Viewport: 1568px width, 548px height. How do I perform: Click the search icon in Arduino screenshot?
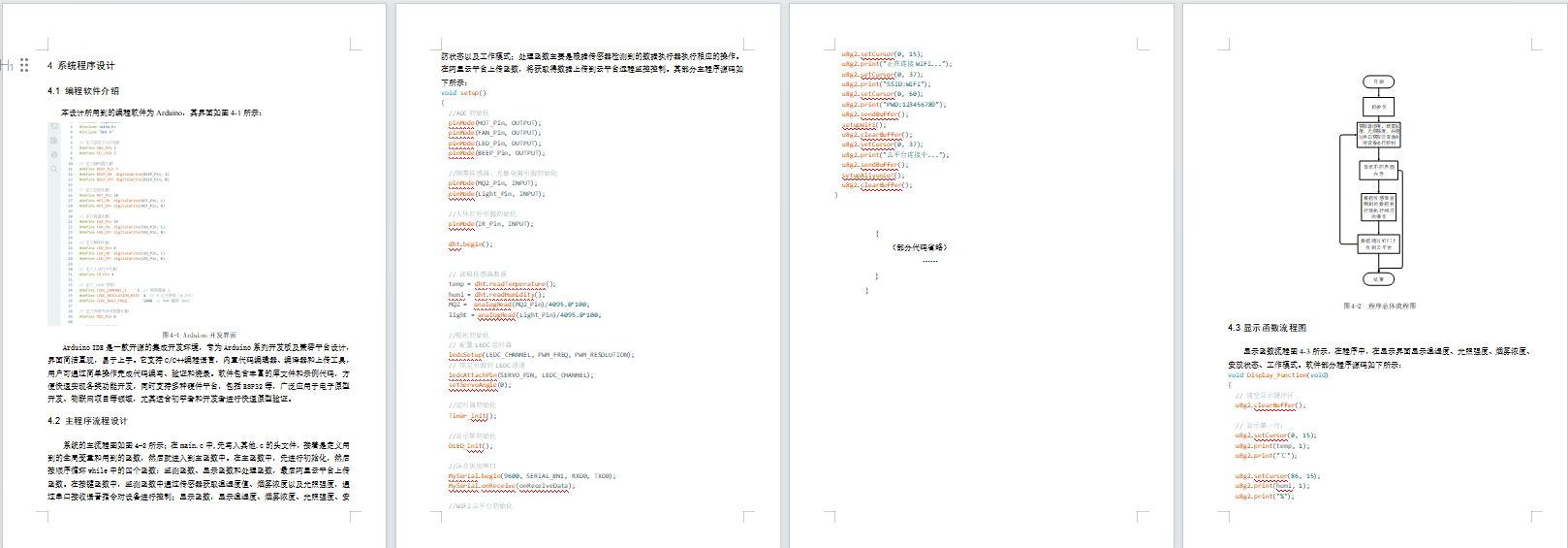click(x=54, y=169)
